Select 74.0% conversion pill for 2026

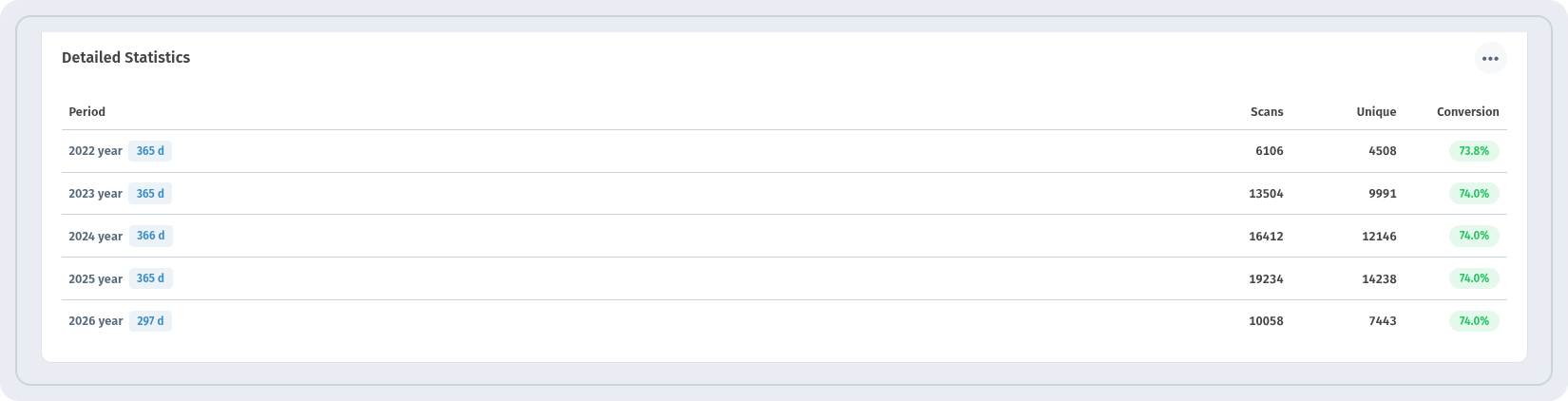[1474, 321]
